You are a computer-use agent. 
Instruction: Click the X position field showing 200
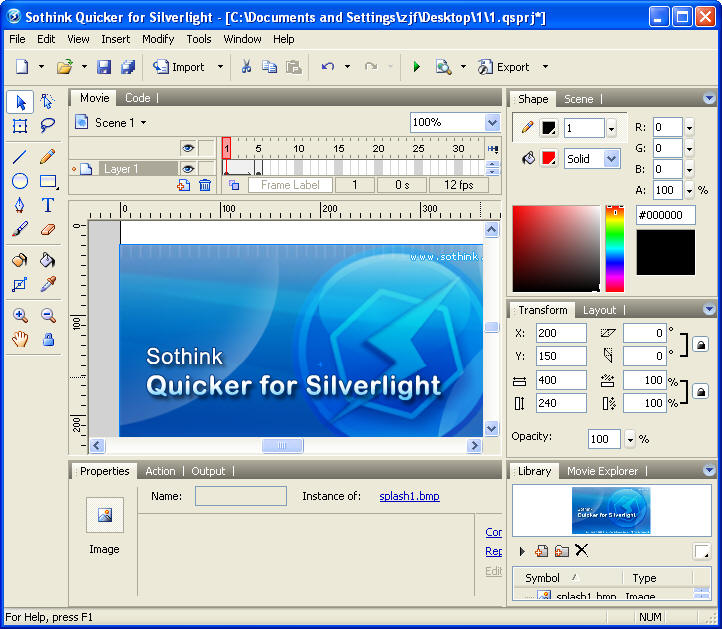561,333
